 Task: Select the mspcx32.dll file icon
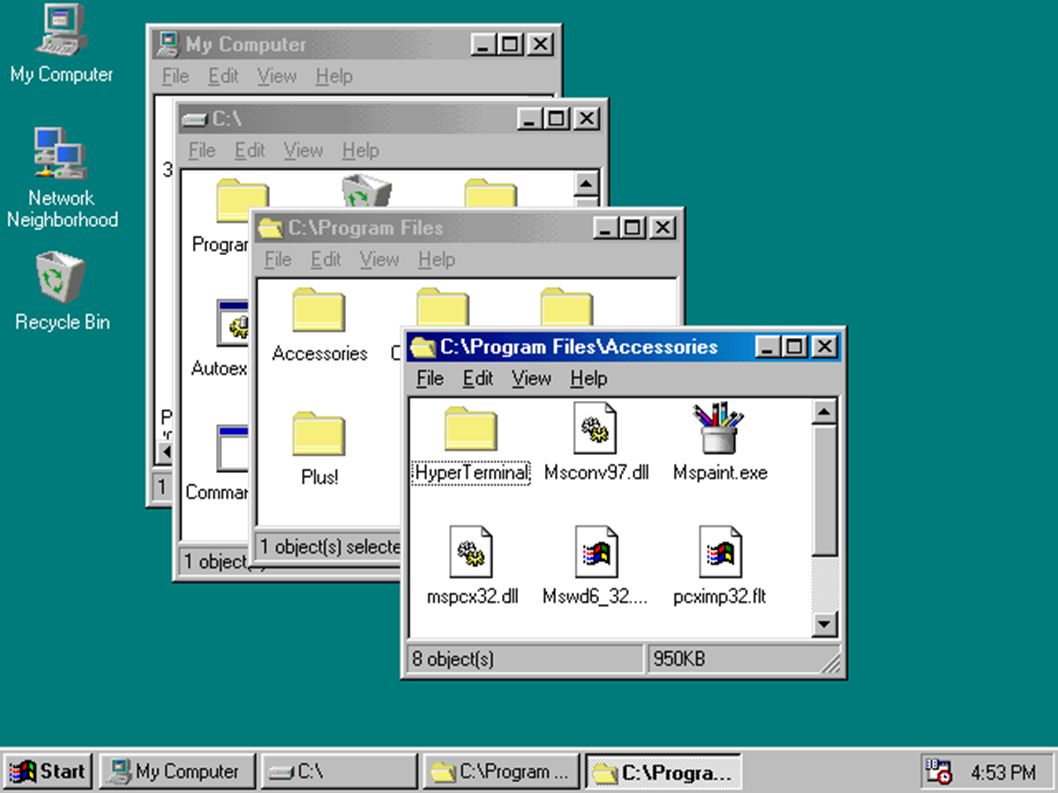pos(471,552)
